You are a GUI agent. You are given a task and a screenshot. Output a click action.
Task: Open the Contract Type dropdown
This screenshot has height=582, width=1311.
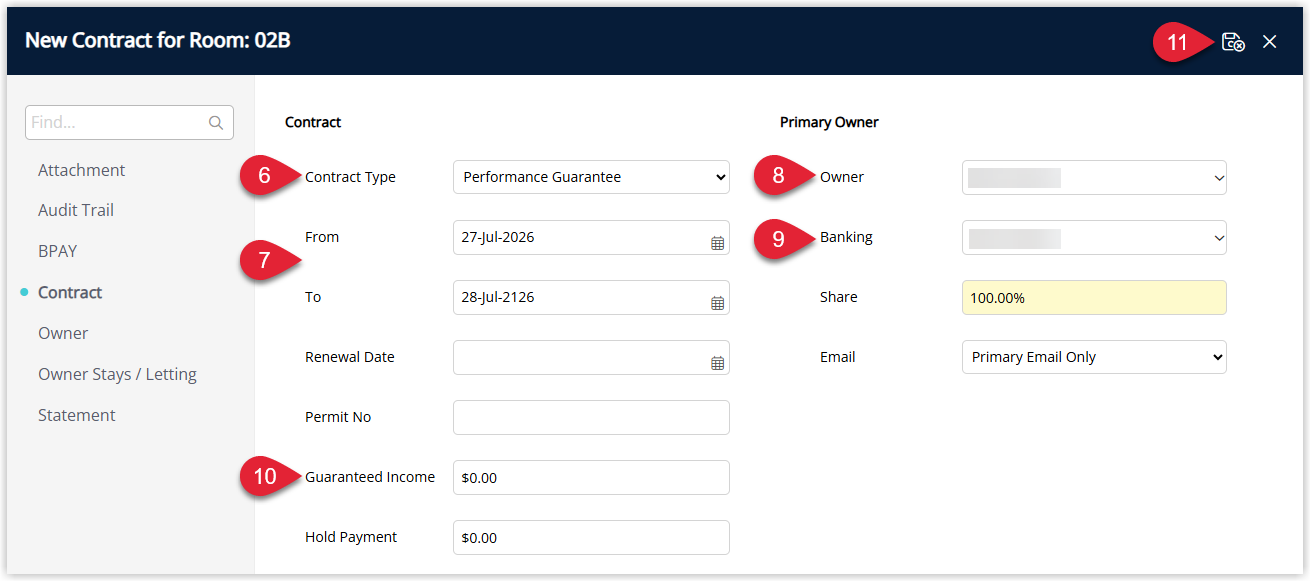click(x=591, y=177)
